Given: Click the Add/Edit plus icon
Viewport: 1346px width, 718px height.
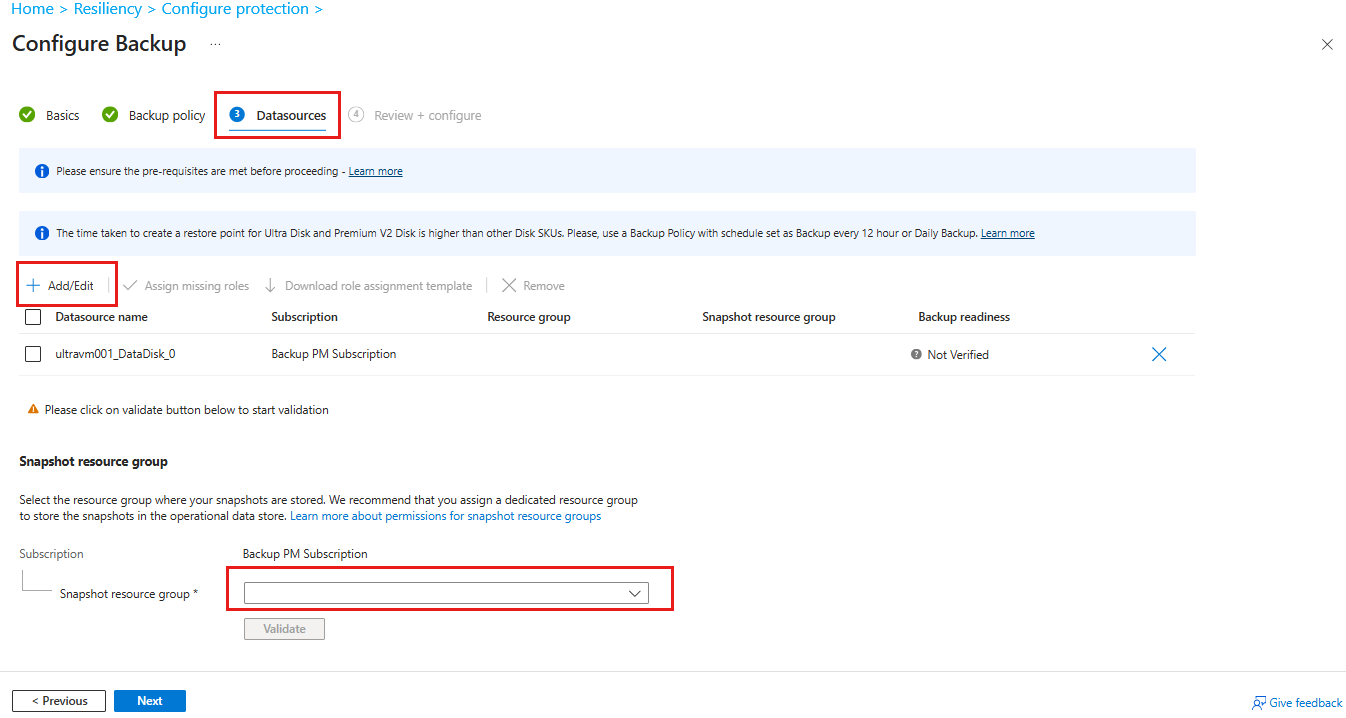Looking at the screenshot, I should coord(33,286).
